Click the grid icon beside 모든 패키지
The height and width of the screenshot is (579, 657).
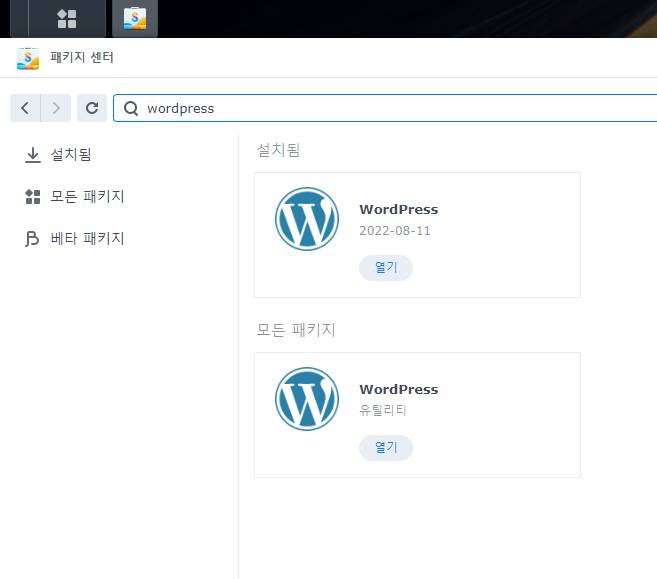[33, 196]
